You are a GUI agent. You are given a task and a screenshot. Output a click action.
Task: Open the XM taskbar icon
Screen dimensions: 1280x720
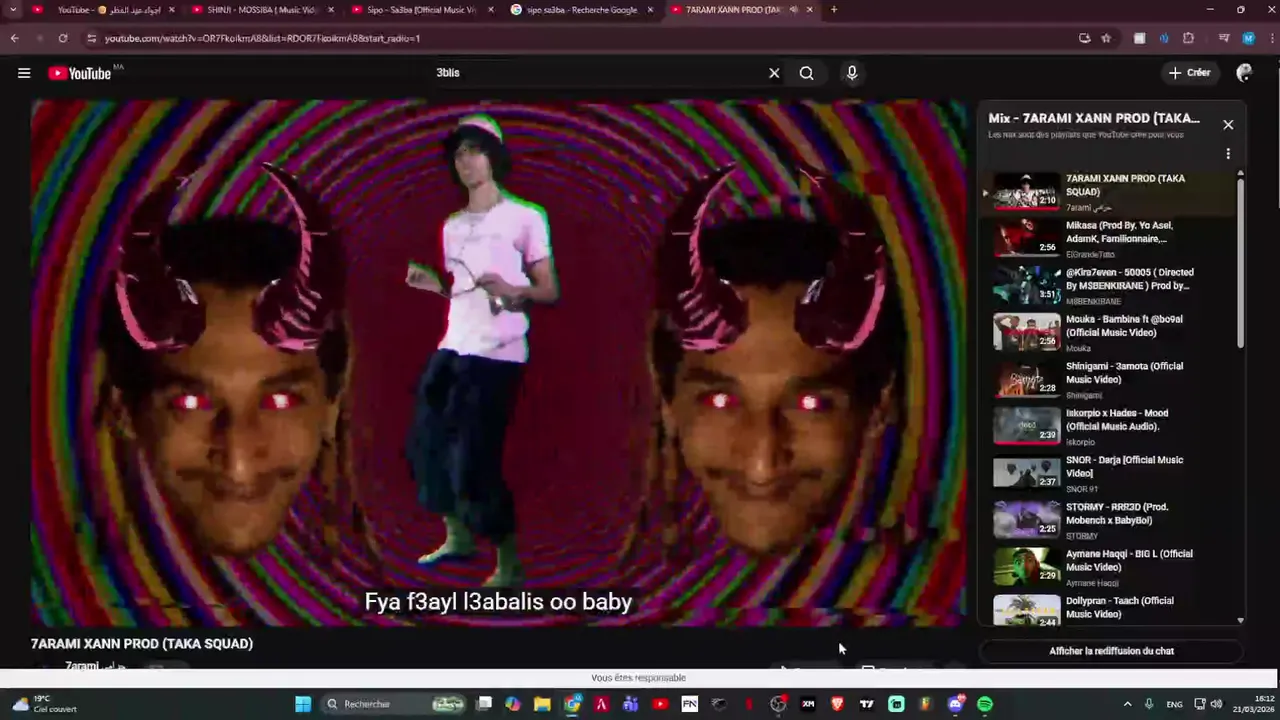click(808, 704)
